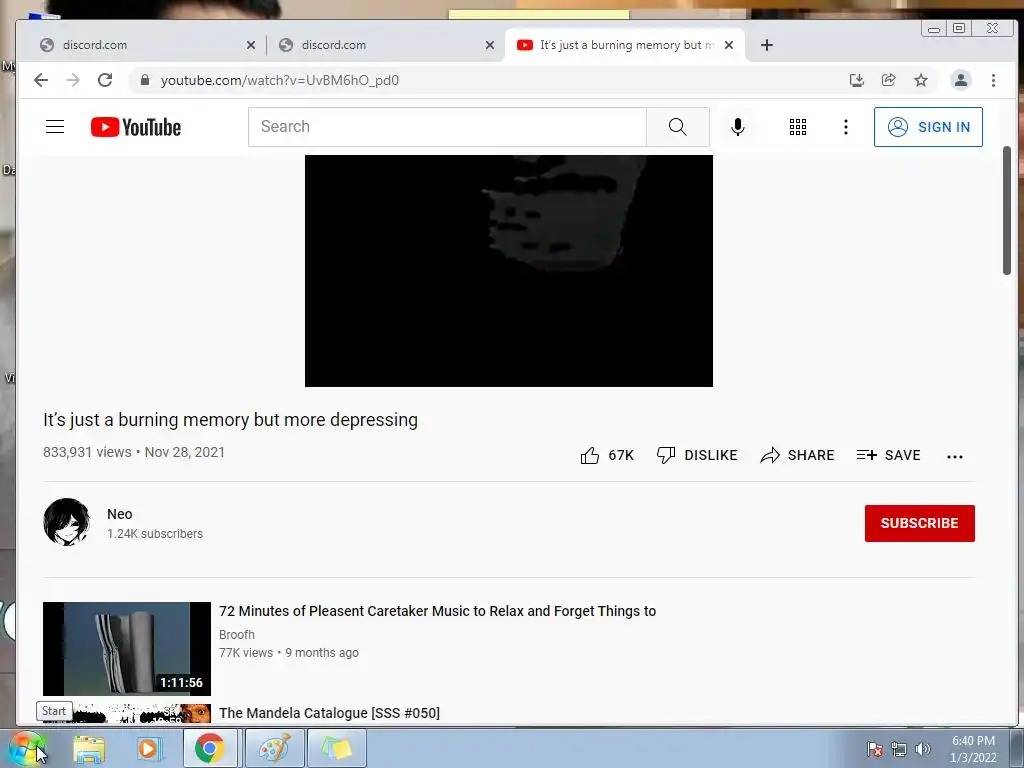Click the Neo channel name

point(120,514)
